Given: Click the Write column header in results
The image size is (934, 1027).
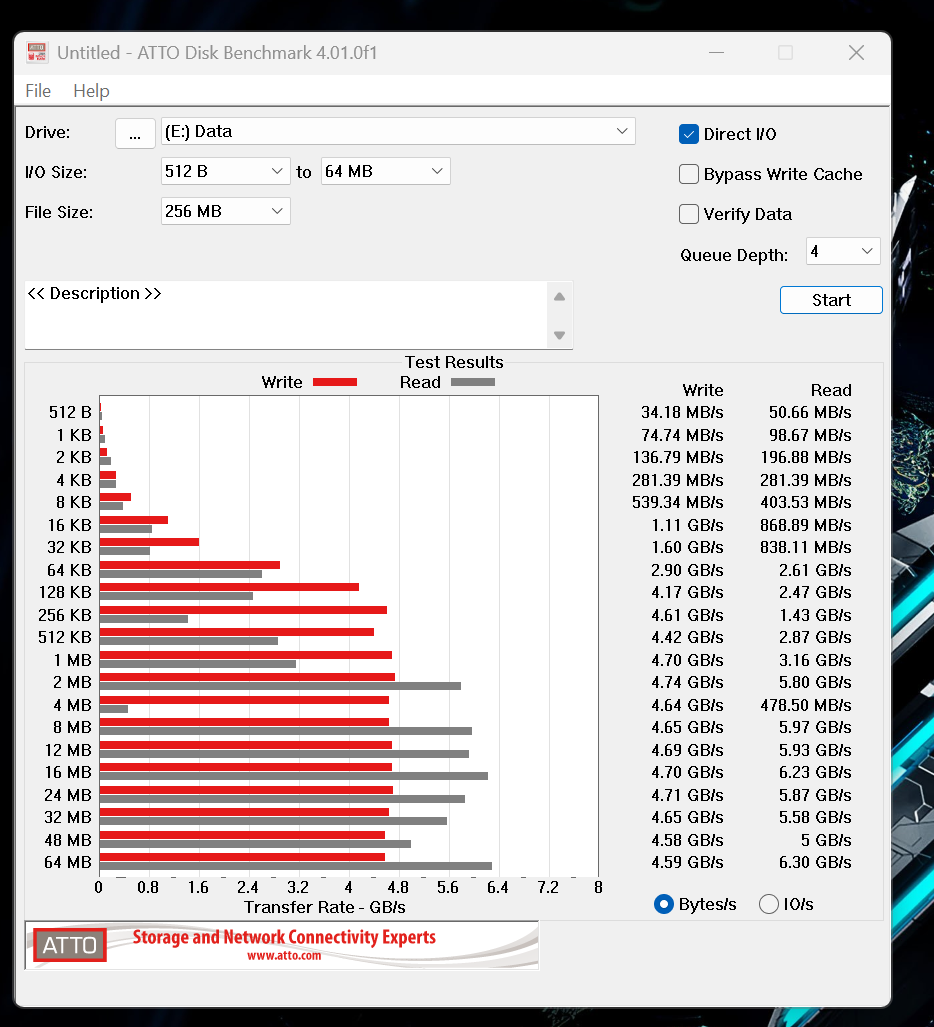Looking at the screenshot, I should [x=703, y=390].
